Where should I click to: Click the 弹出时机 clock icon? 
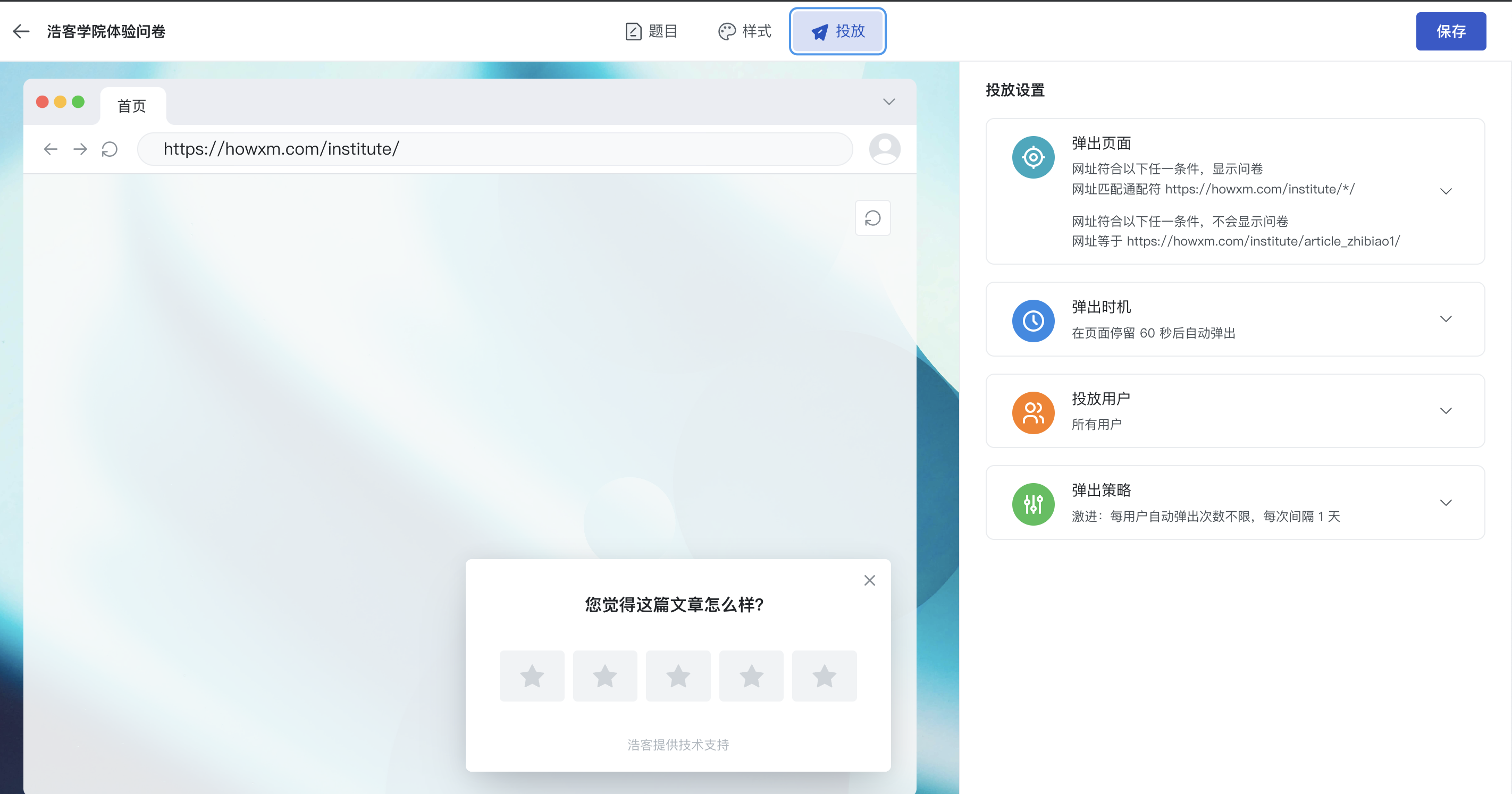(x=1033, y=321)
